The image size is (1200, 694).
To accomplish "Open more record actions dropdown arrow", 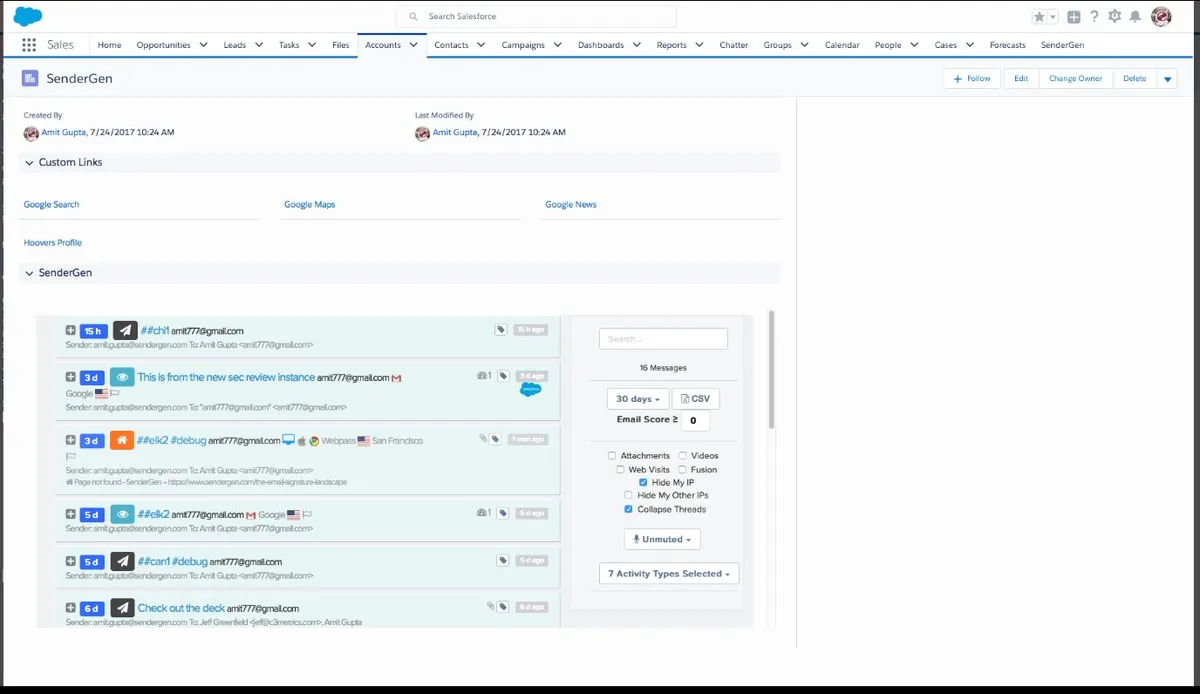I will 1167,79.
